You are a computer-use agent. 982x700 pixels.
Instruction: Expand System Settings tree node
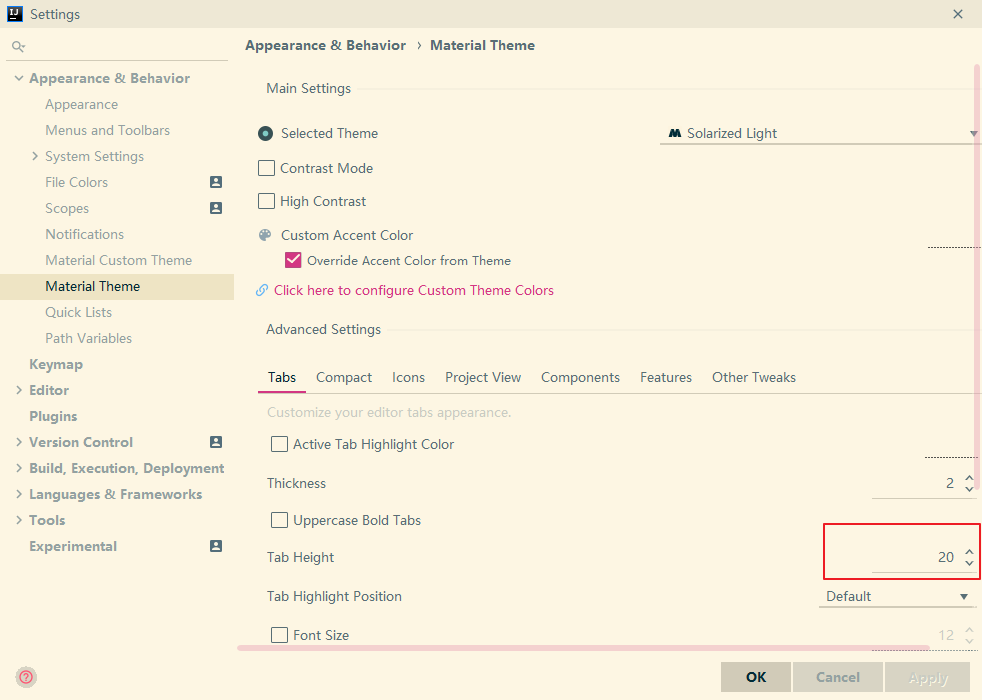point(35,156)
